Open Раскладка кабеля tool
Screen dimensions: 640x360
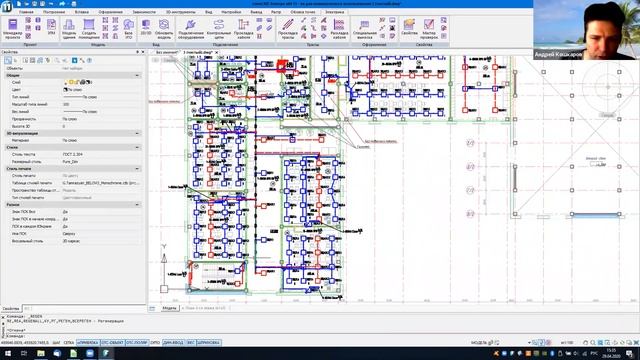click(339, 29)
